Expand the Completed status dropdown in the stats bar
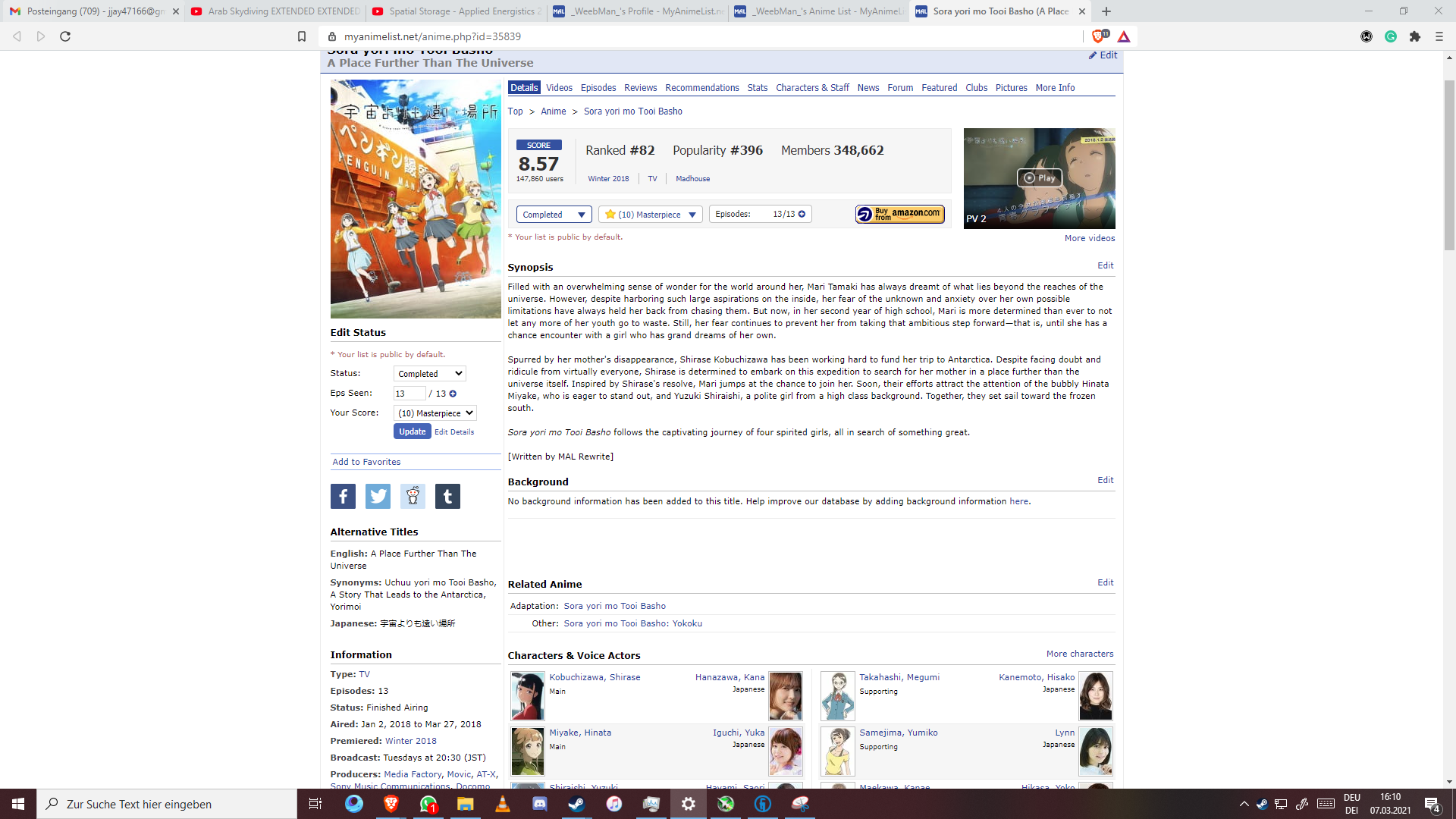The image size is (1456, 819). [554, 215]
